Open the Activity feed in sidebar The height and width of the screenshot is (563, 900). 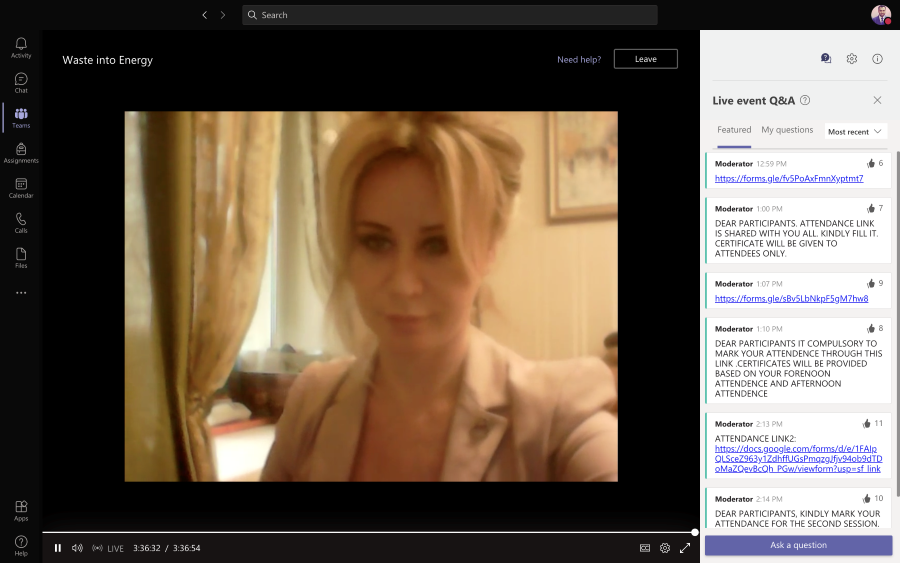[21, 47]
